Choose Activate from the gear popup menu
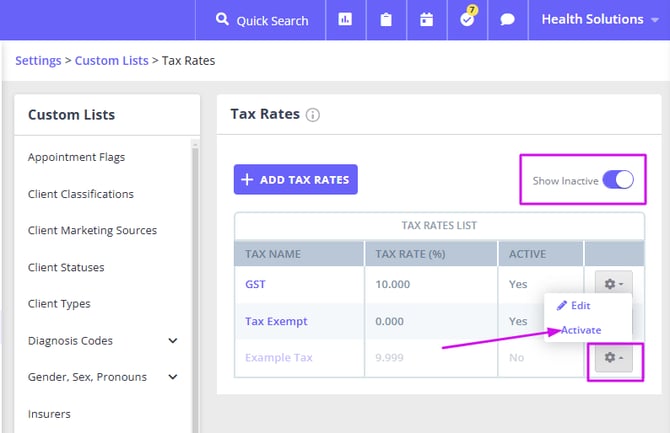The height and width of the screenshot is (433, 670). [581, 330]
